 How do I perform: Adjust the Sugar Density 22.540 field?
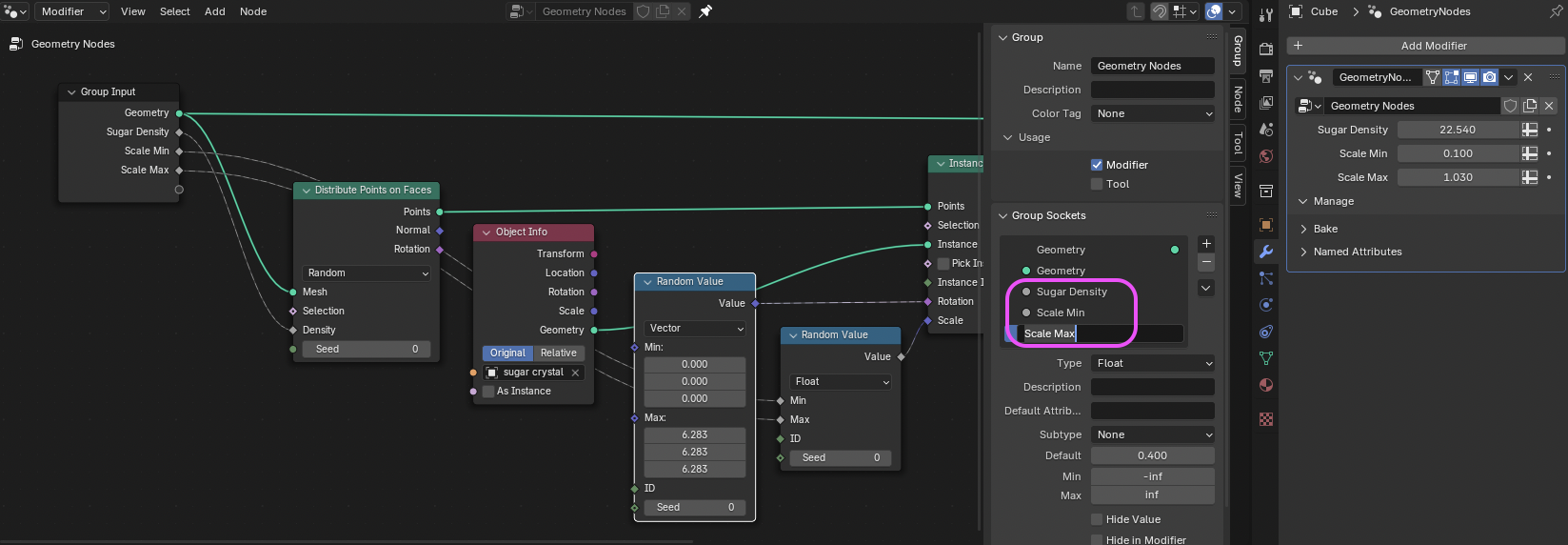(x=1458, y=130)
